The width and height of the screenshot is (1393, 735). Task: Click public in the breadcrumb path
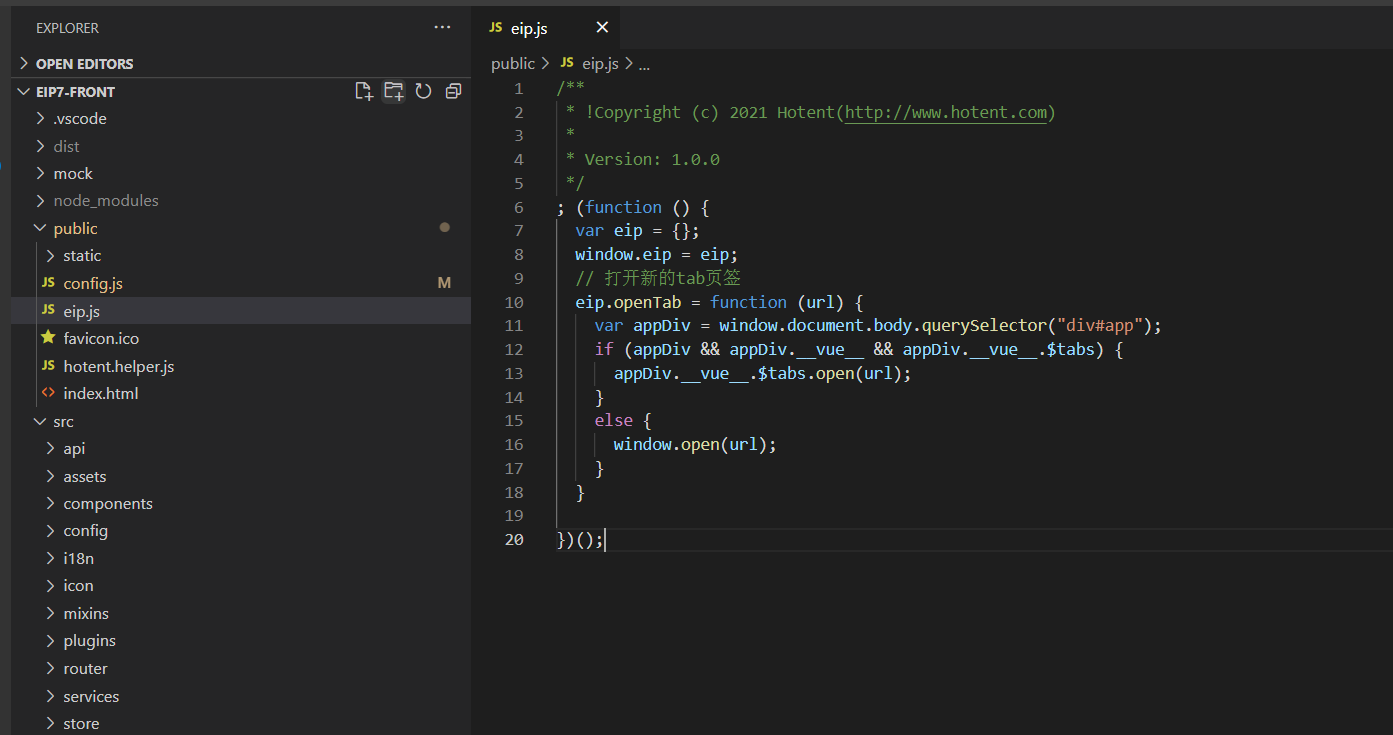pos(512,63)
